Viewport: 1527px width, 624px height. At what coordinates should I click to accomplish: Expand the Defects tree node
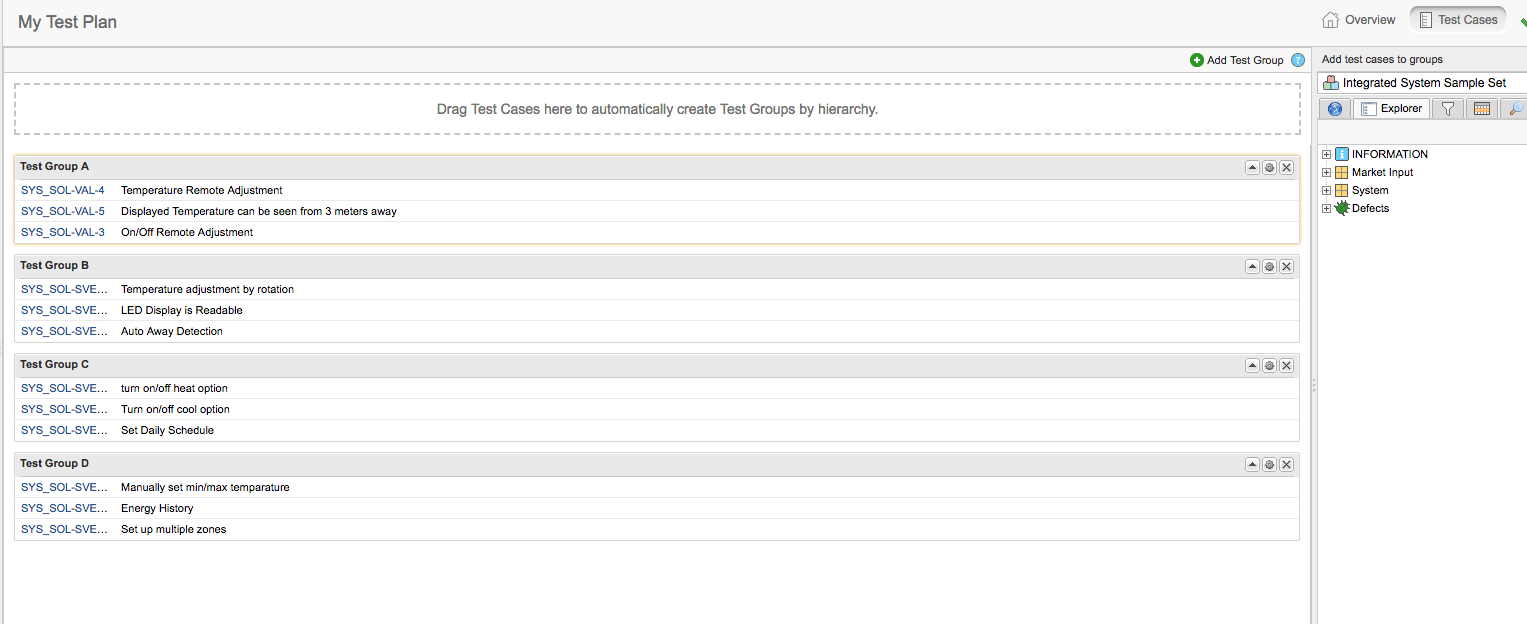pos(1327,208)
